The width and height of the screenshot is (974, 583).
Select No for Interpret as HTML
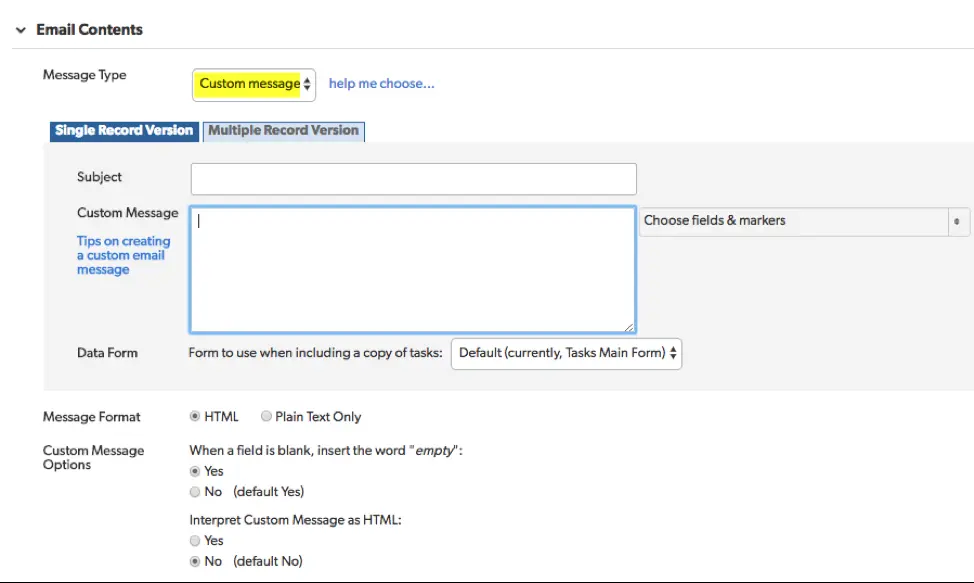tap(195, 561)
